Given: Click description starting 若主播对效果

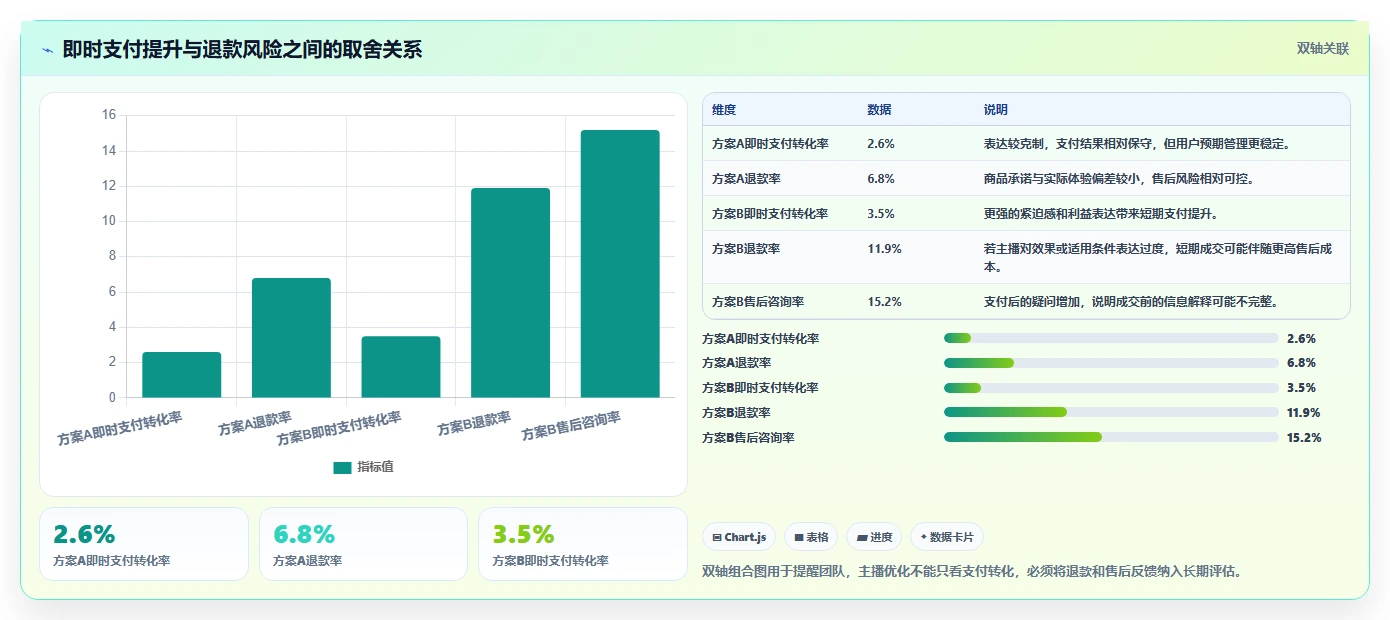Looking at the screenshot, I should [x=1158, y=258].
